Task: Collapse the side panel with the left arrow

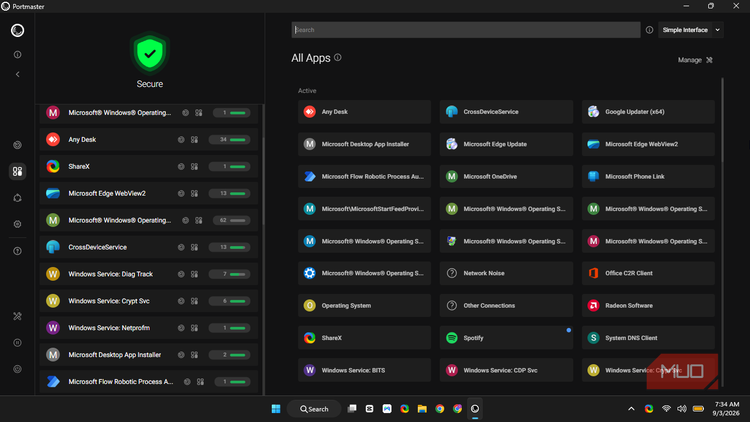Action: tap(18, 74)
